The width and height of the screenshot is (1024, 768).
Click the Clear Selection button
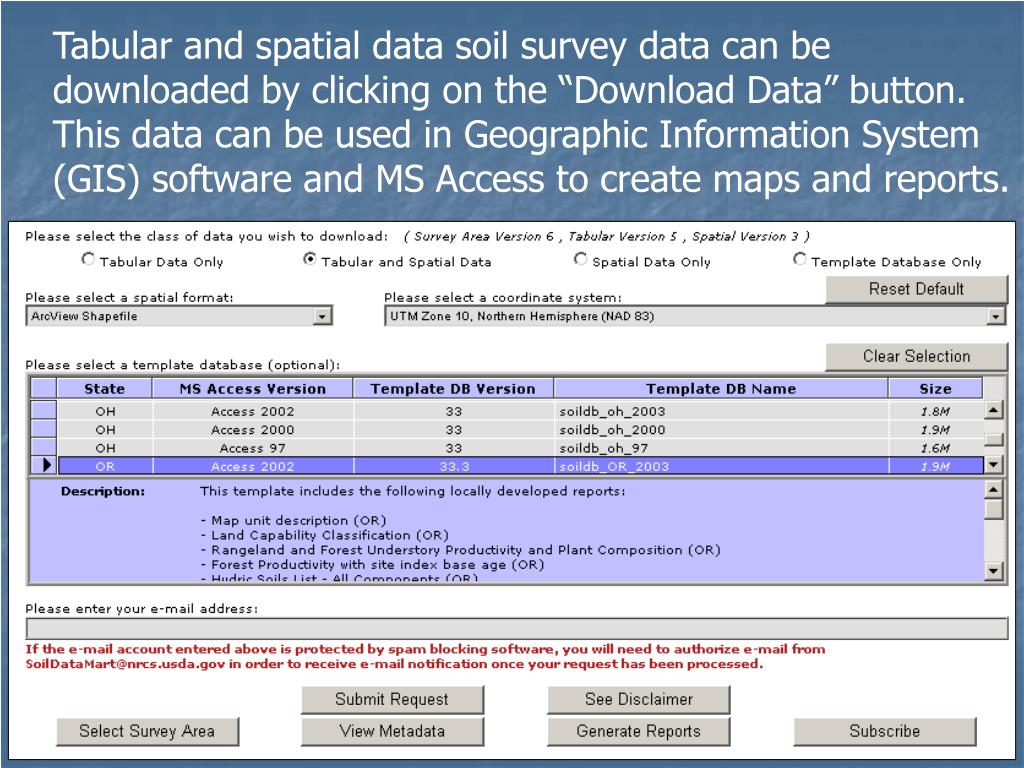[916, 357]
